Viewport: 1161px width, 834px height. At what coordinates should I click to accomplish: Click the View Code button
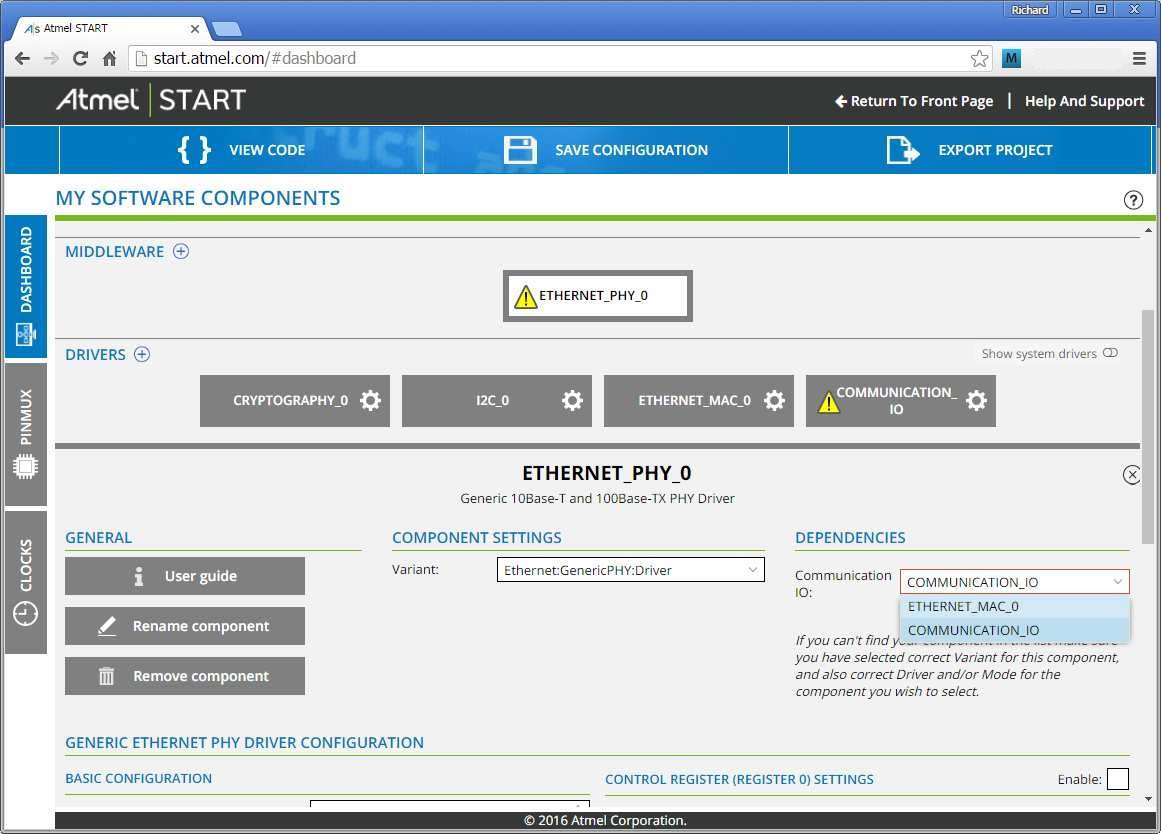coord(241,150)
